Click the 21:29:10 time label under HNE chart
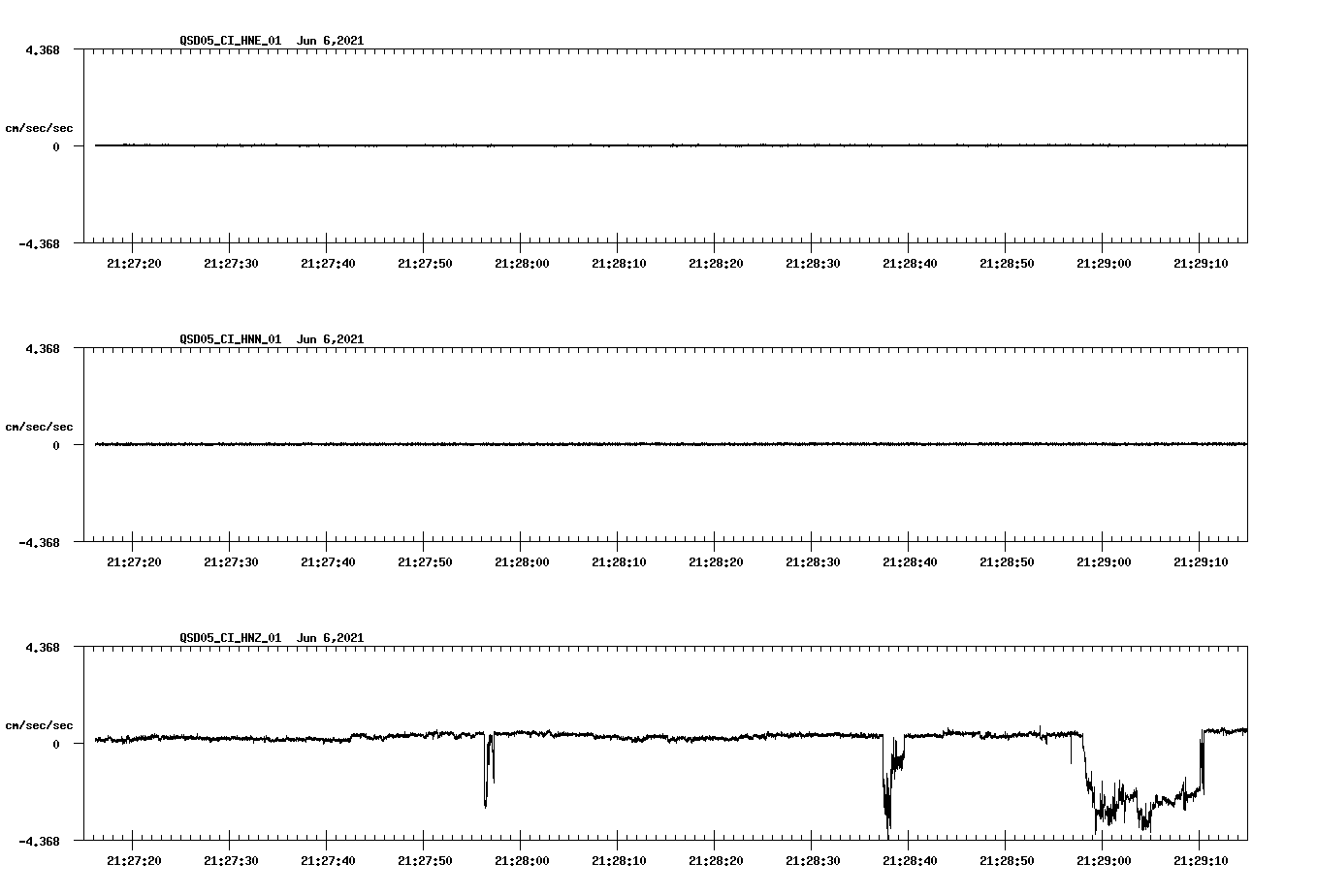This screenshot has height=896, width=1317. coord(1201,264)
